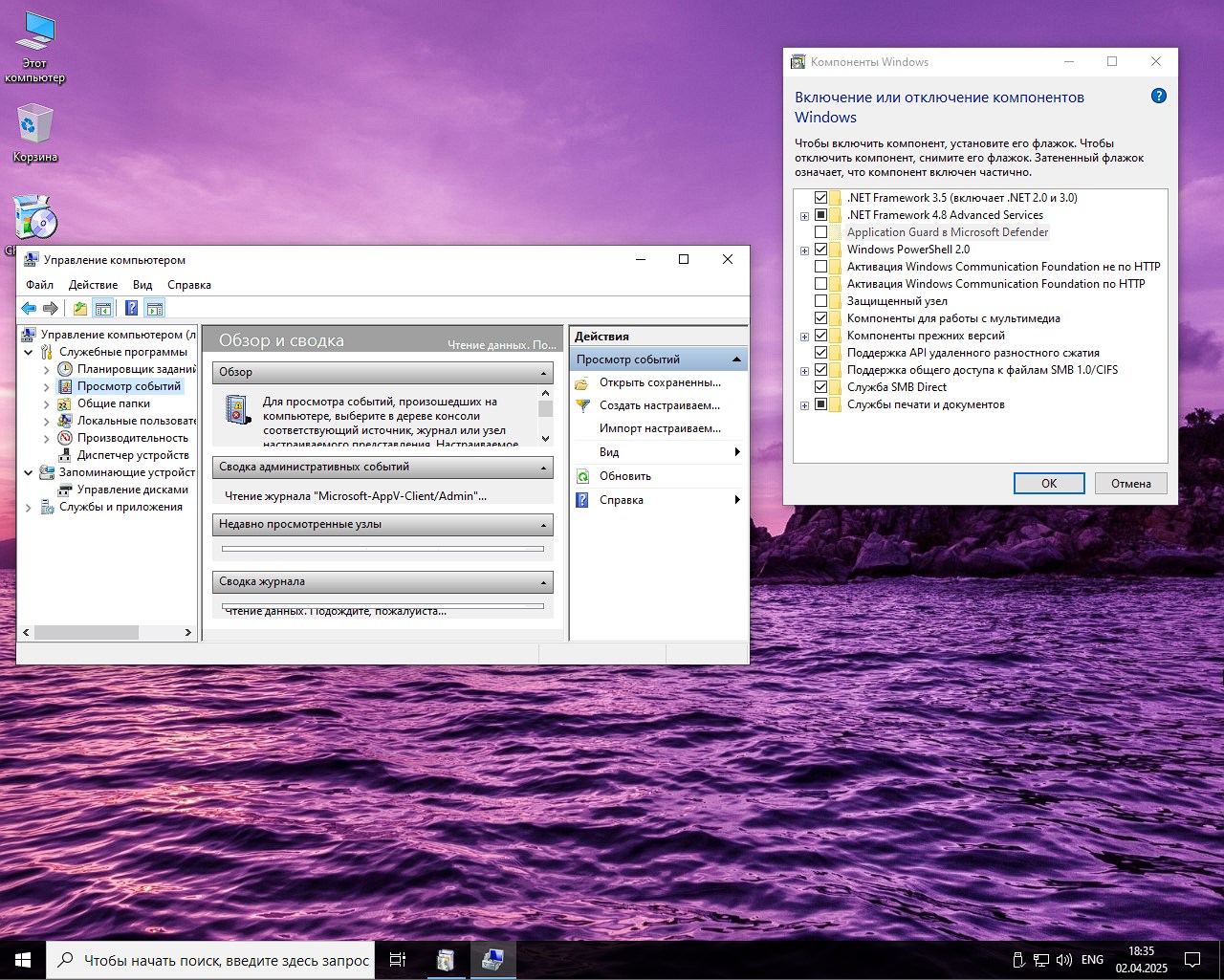
Task: Click OK button in Windows components dialog
Action: [x=1048, y=483]
